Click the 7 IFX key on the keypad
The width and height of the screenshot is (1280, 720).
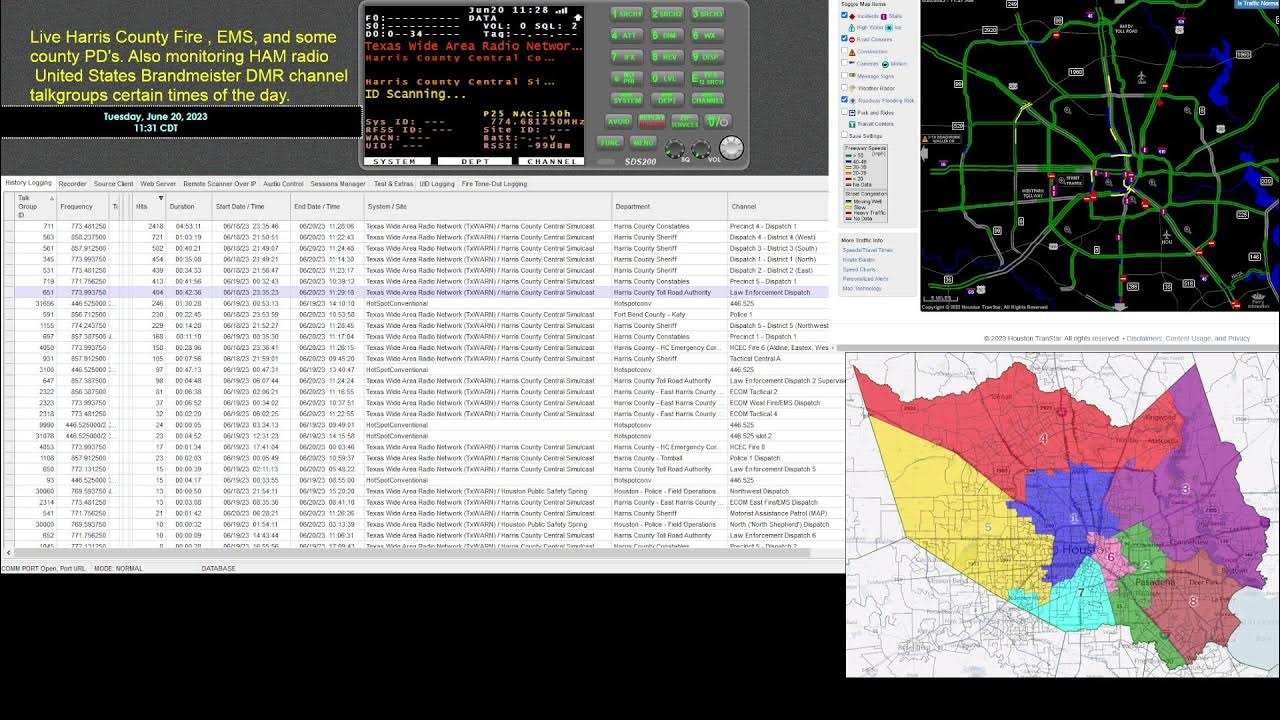[x=627, y=57]
